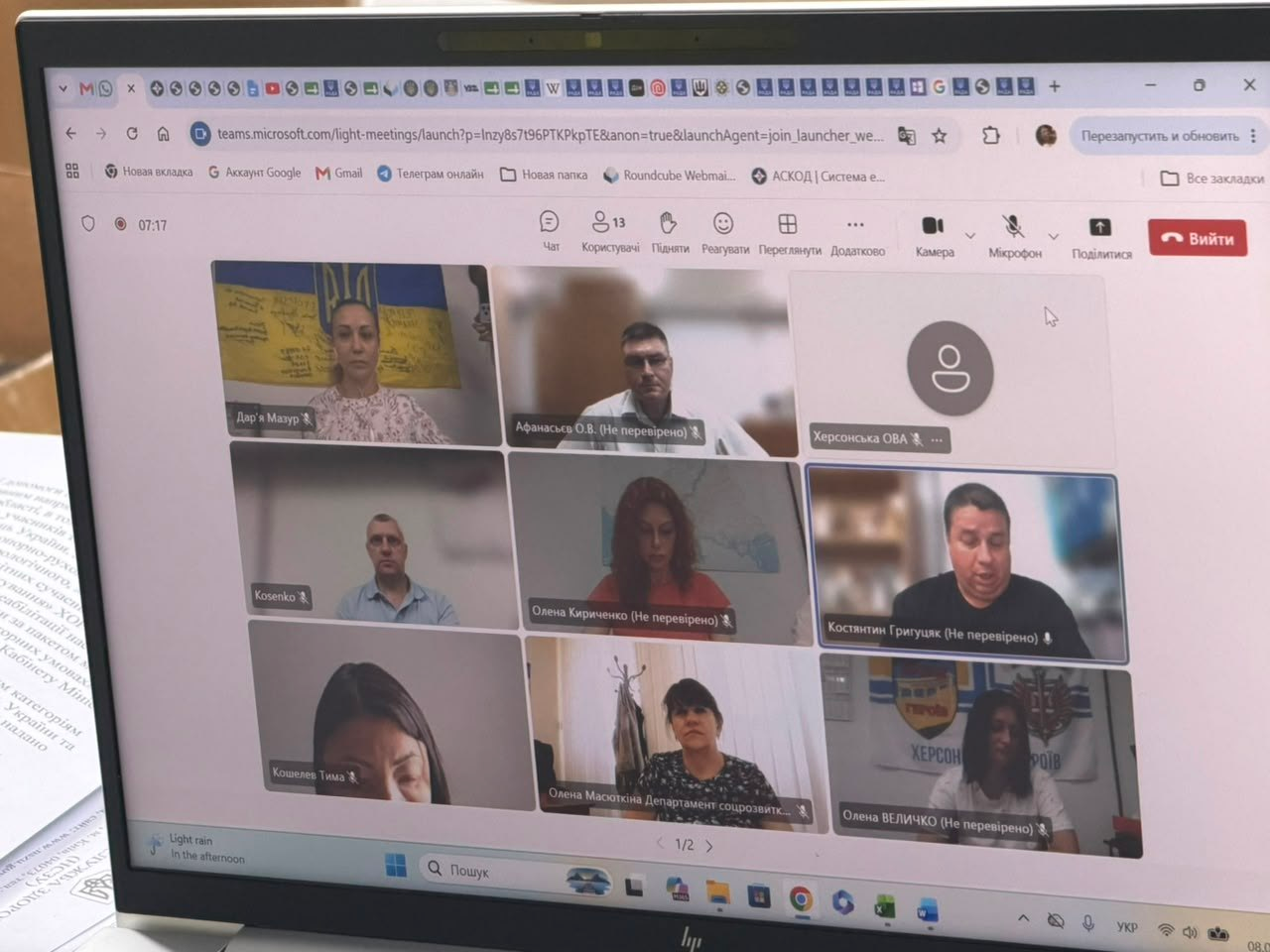Switch to the Gmail pinned tab
This screenshot has height=952, width=1270.
click(x=86, y=88)
